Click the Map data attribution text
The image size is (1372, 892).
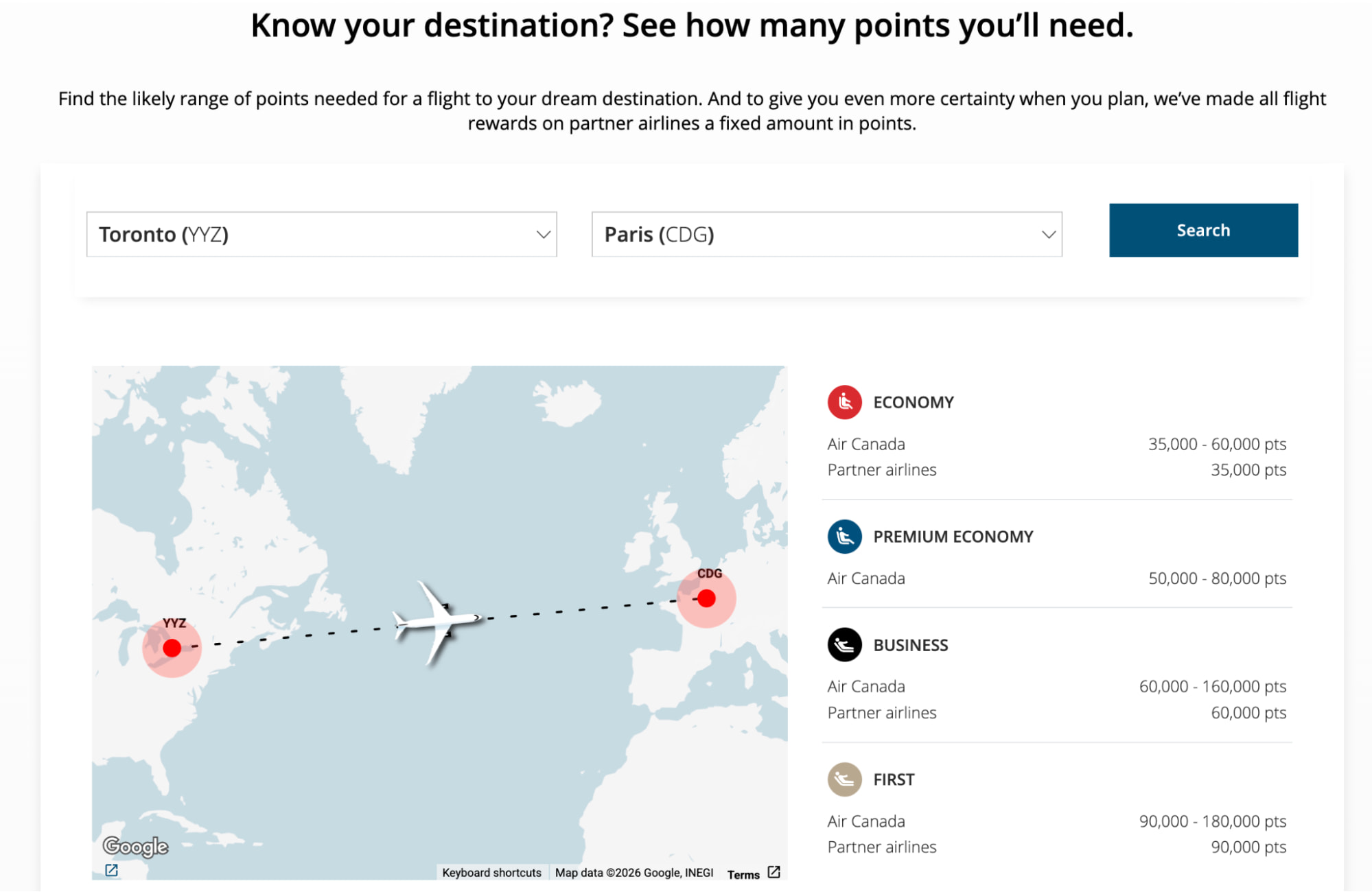pos(633,872)
